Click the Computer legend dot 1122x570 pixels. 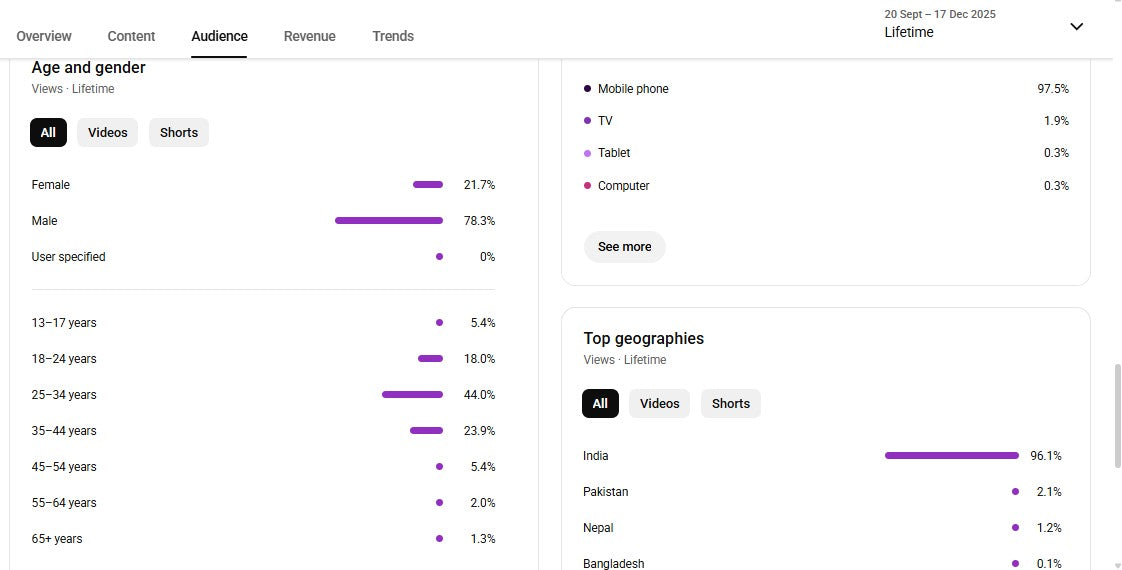(587, 186)
